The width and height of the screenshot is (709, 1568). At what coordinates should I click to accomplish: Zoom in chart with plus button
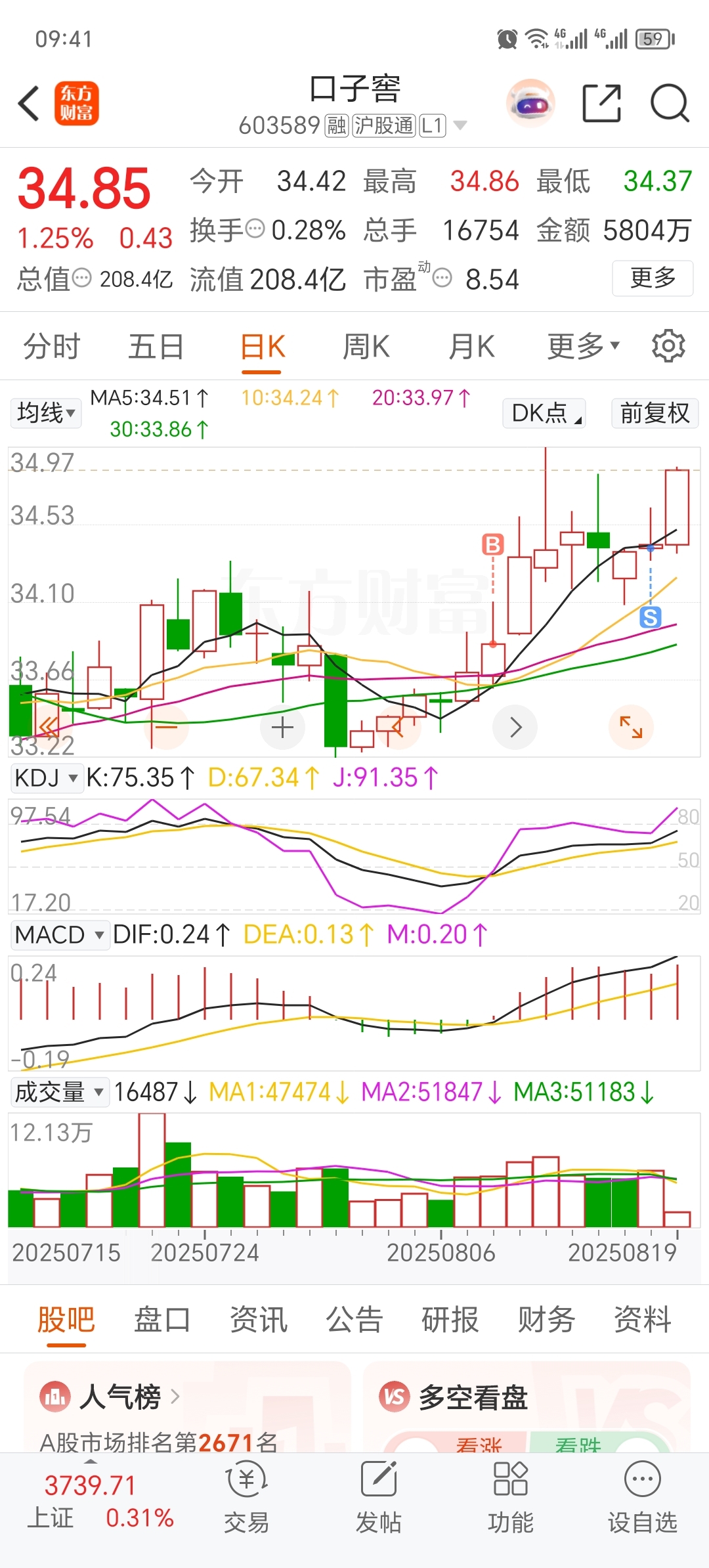tap(282, 728)
